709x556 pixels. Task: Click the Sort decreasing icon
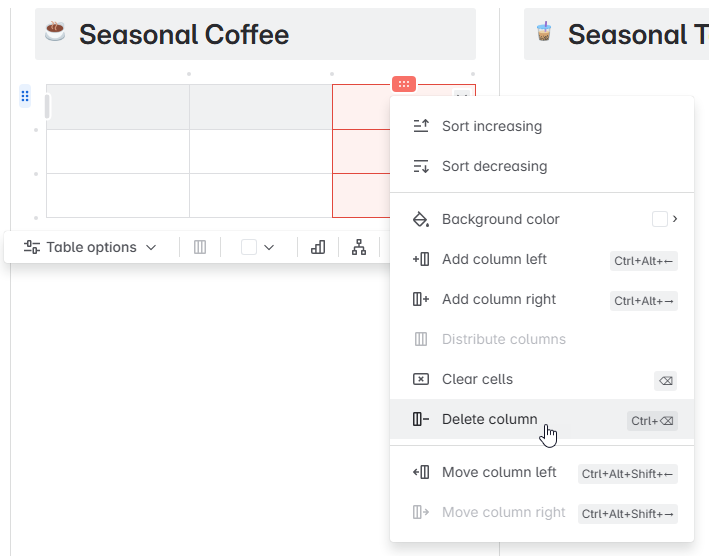[x=421, y=166]
